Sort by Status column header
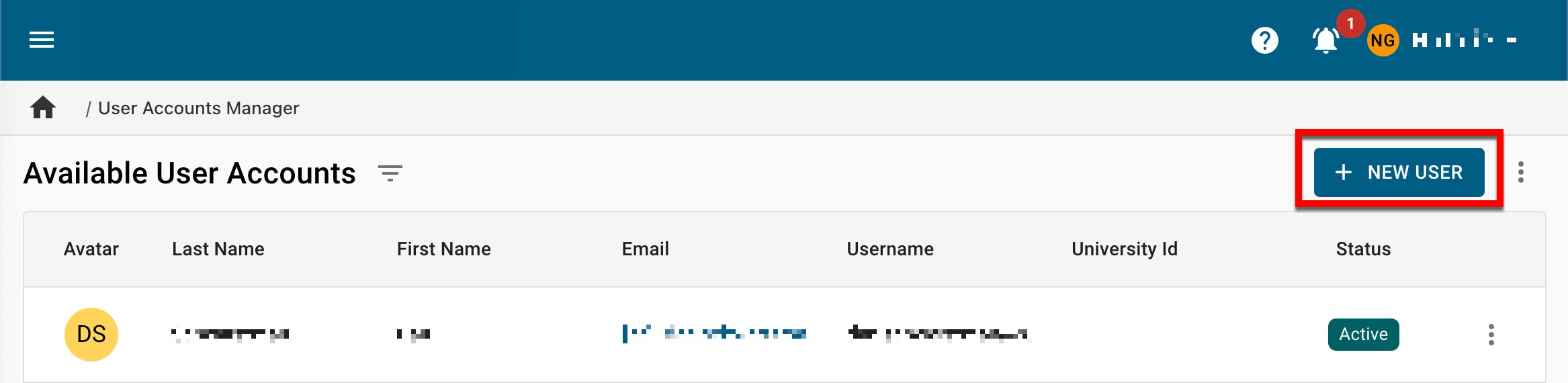 click(1363, 249)
